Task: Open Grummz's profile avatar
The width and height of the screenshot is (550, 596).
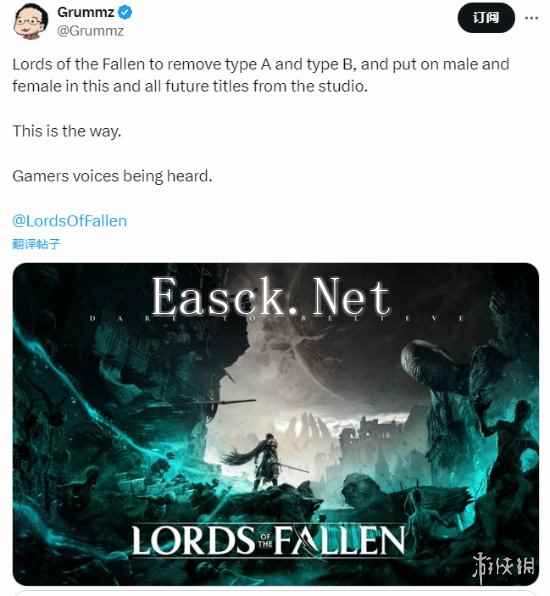Action: coord(30,21)
